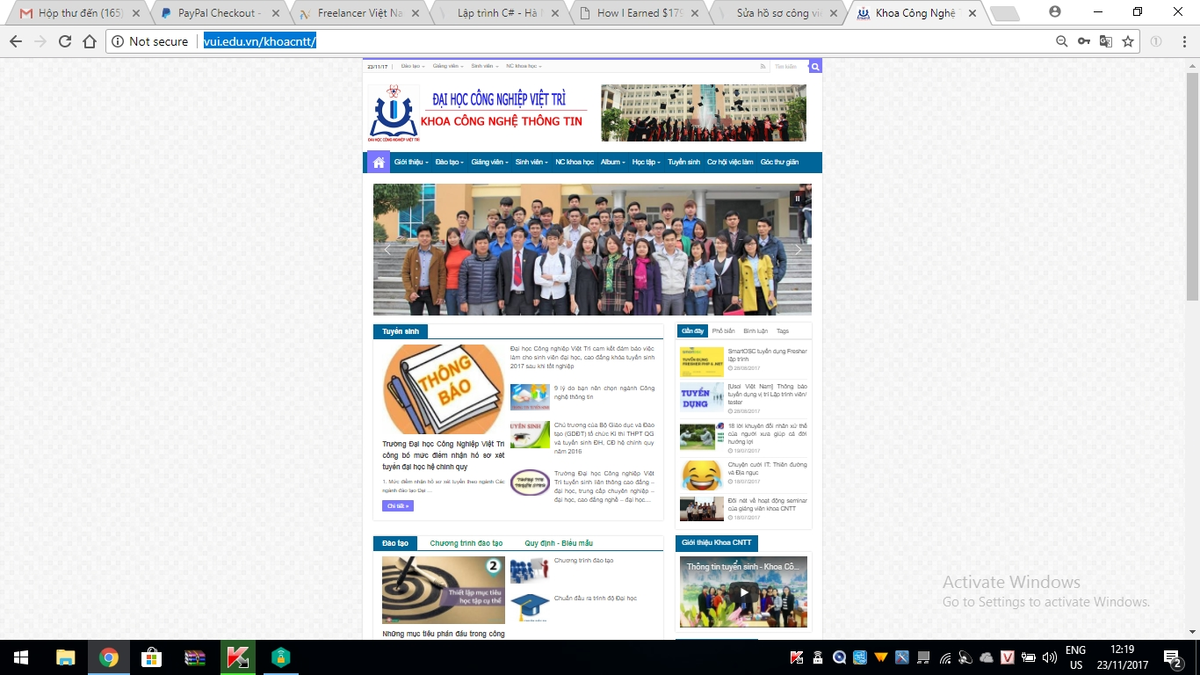Screen dimensions: 1200x675
Task: Switch to the Tags tab
Action: coord(782,331)
